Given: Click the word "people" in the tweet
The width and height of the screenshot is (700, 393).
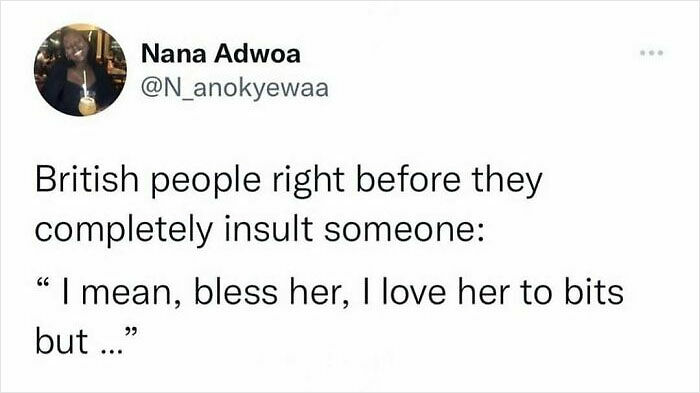Looking at the screenshot, I should 206,182.
